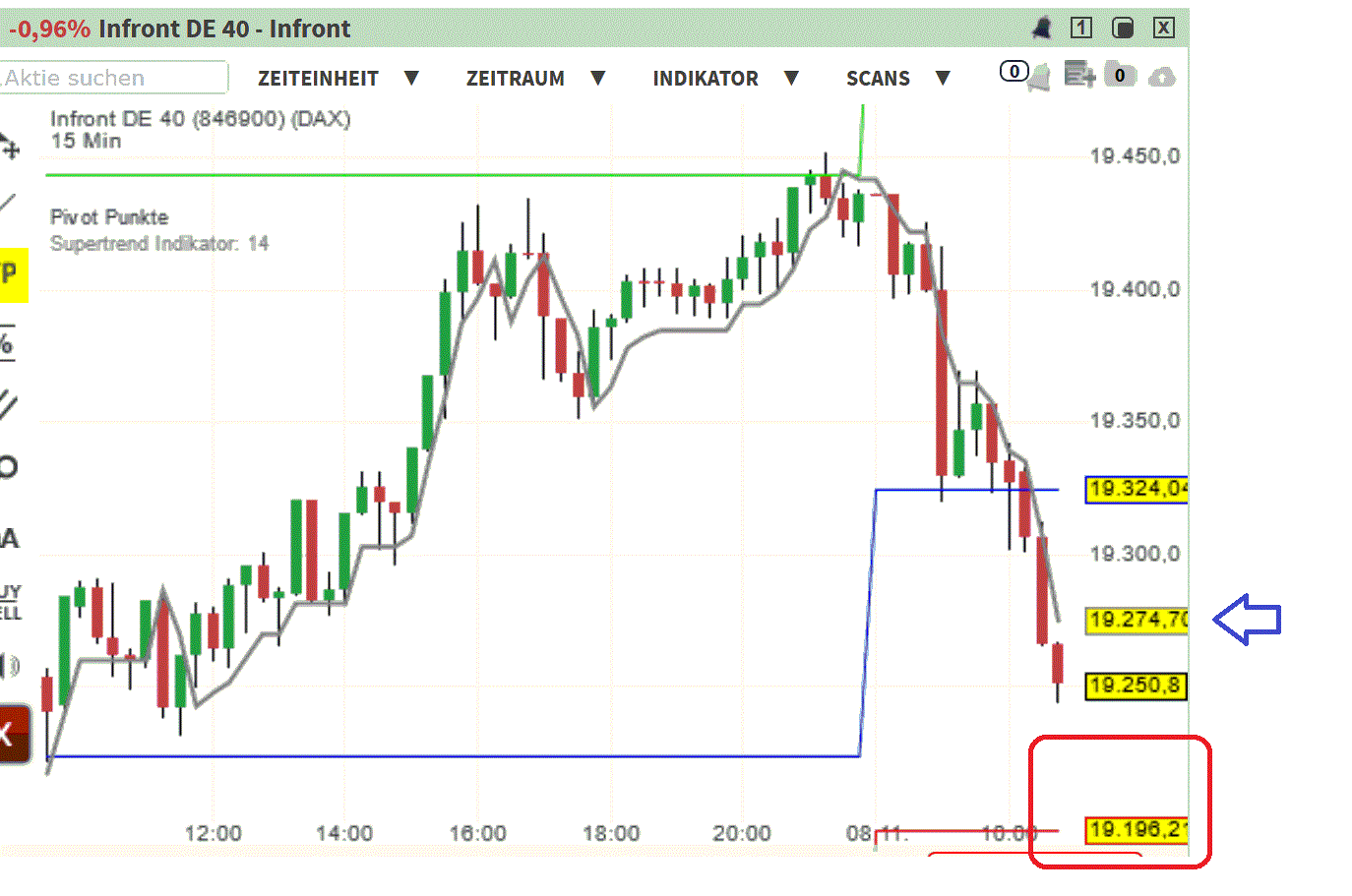Select the trend line drawing tool

[8, 205]
